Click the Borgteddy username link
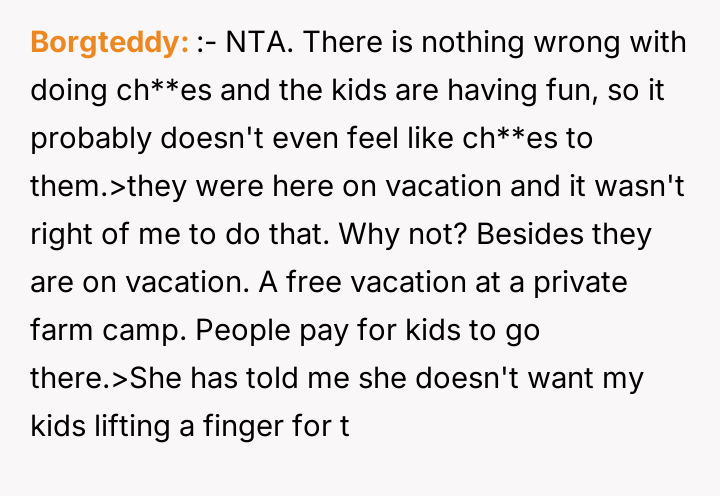Screen dimensions: 720x496 (x=110, y=43)
